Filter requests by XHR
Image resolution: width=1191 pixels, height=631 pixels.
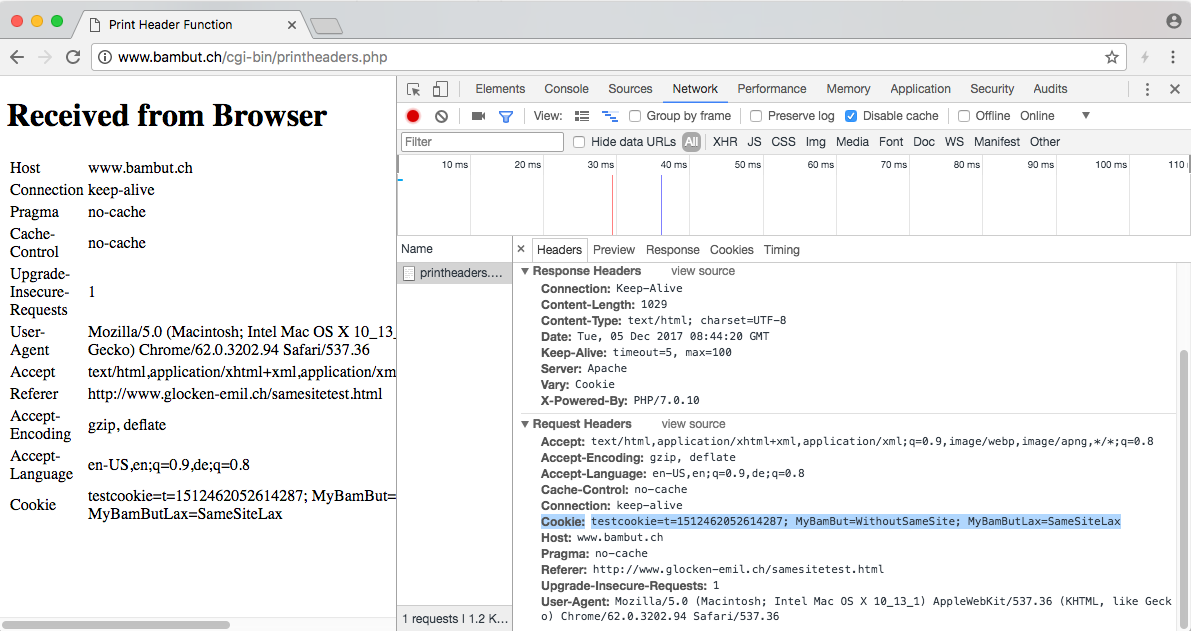pyautogui.click(x=725, y=142)
